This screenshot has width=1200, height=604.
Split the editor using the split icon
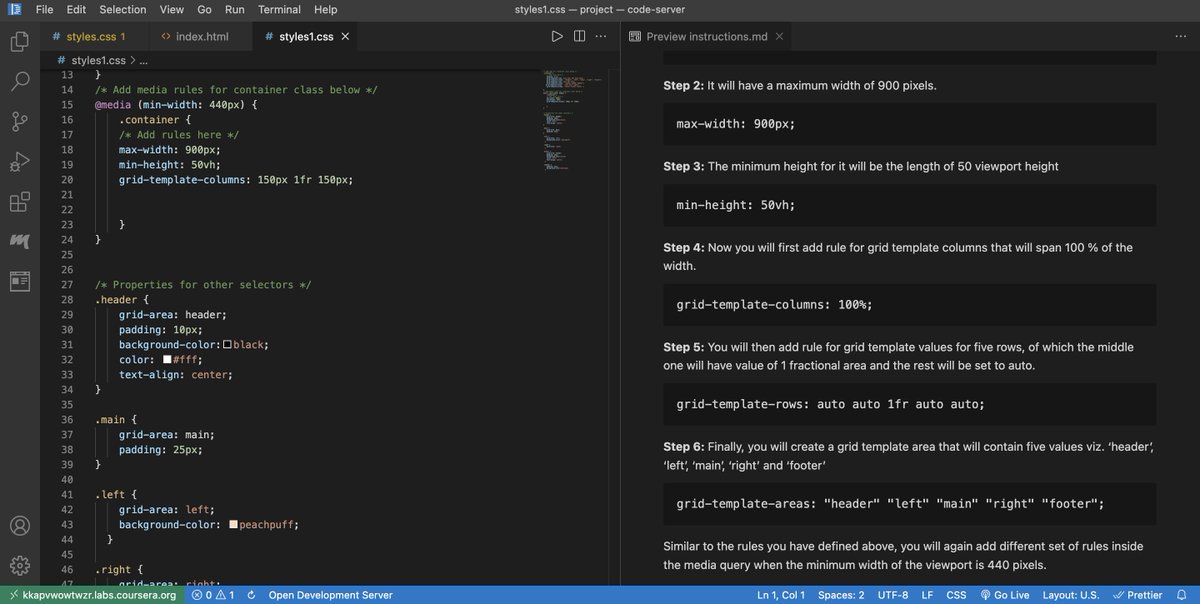tap(580, 35)
